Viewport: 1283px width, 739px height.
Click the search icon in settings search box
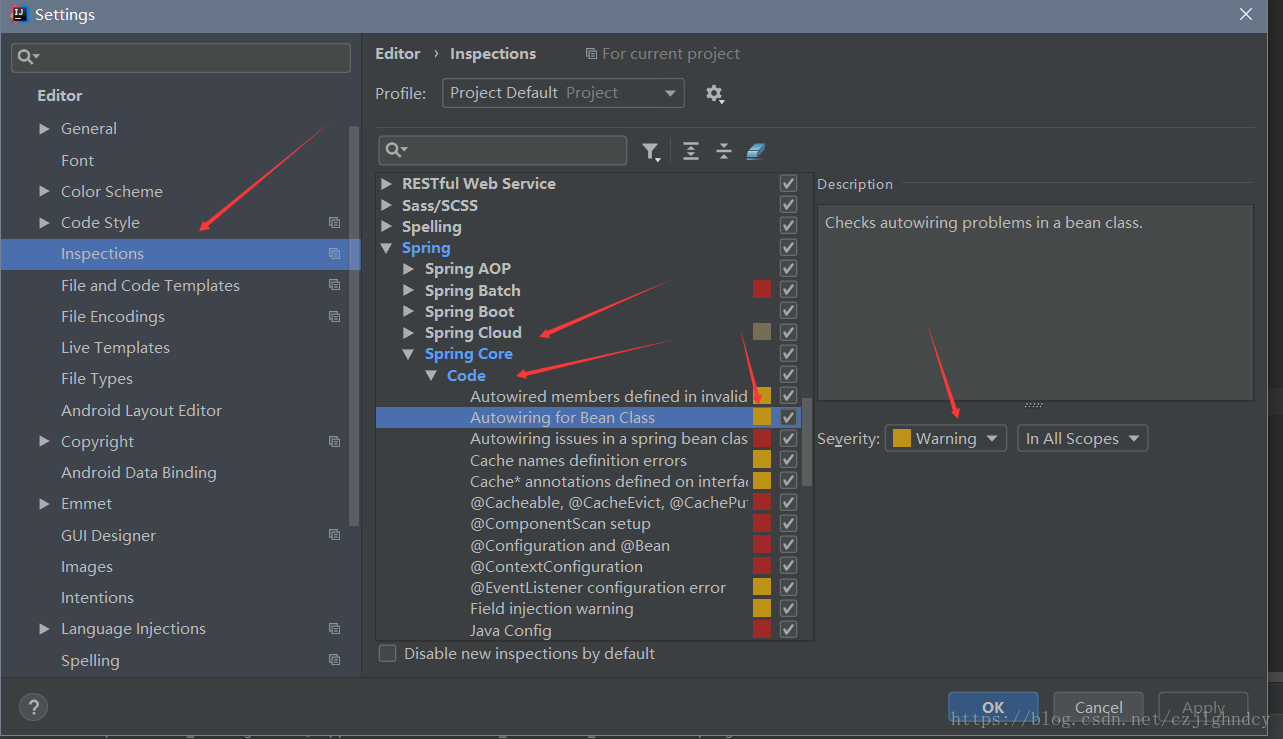[x=29, y=57]
